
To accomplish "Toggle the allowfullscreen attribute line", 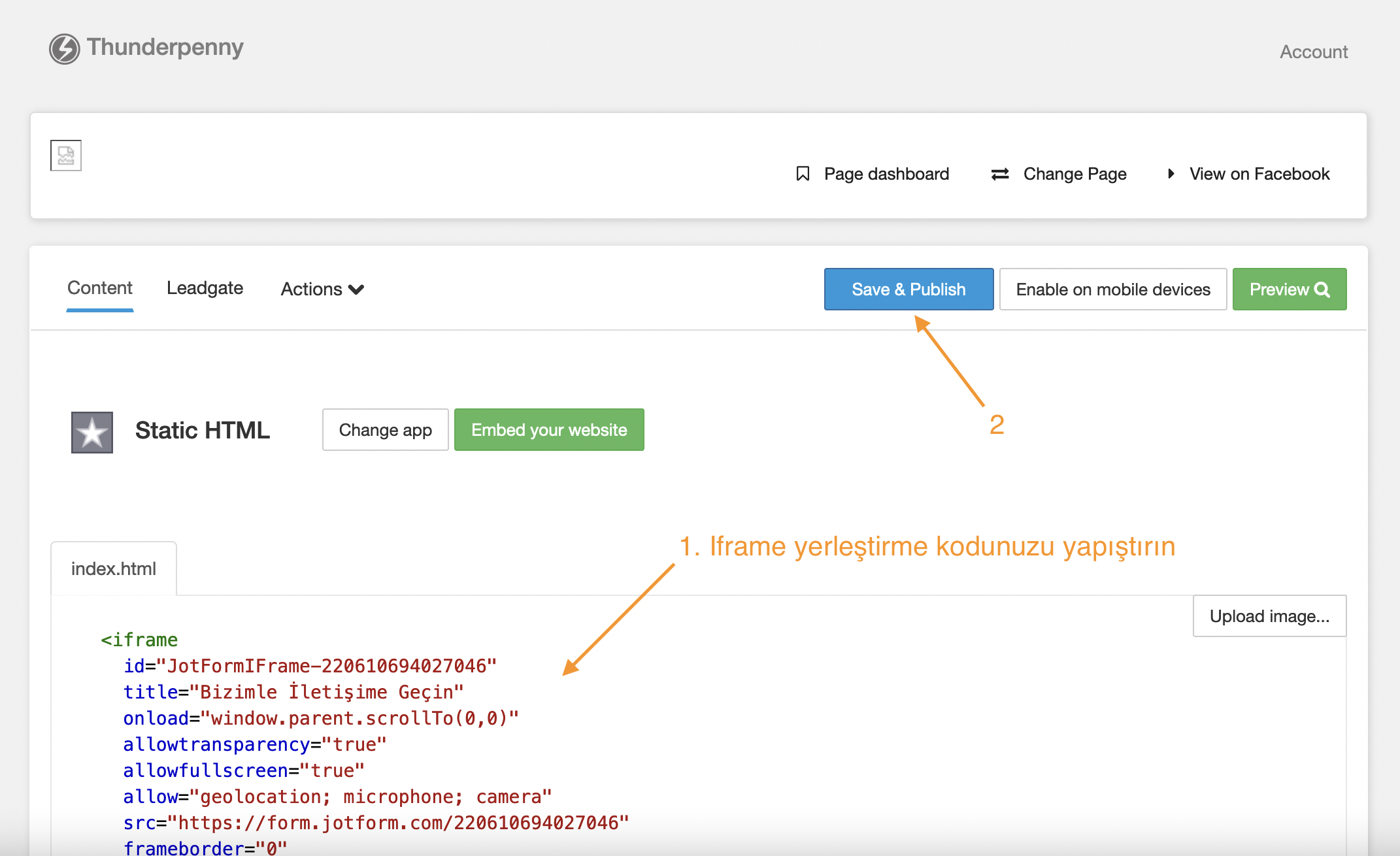I will 242,770.
